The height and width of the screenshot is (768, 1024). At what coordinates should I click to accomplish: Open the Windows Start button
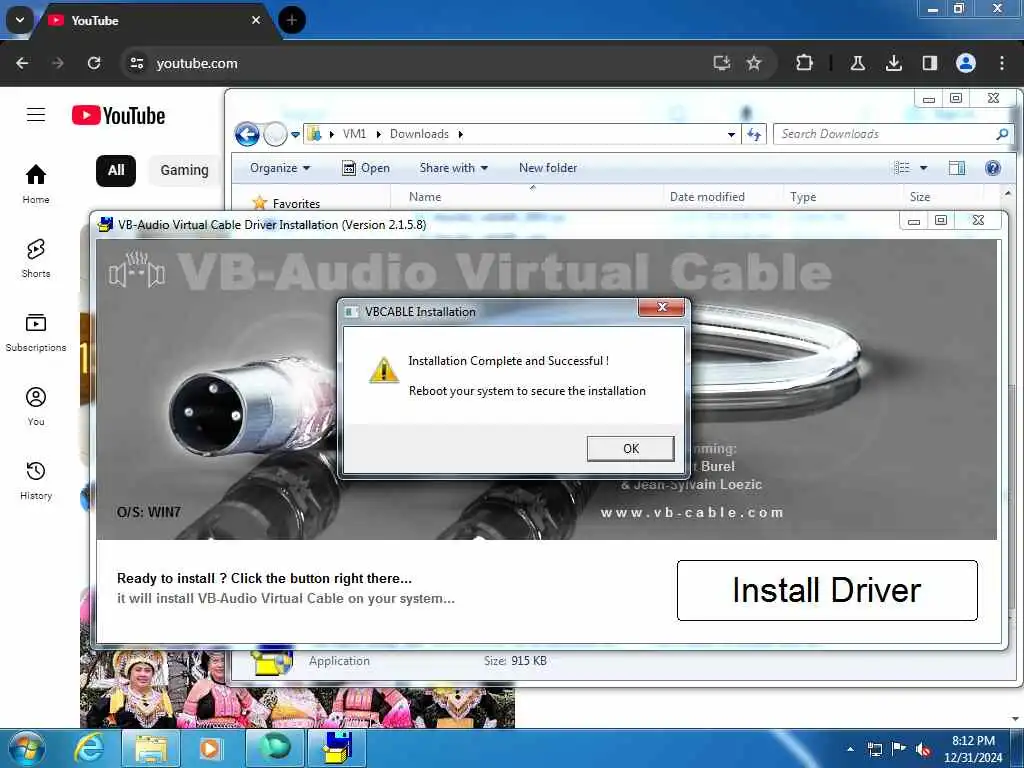(x=26, y=748)
